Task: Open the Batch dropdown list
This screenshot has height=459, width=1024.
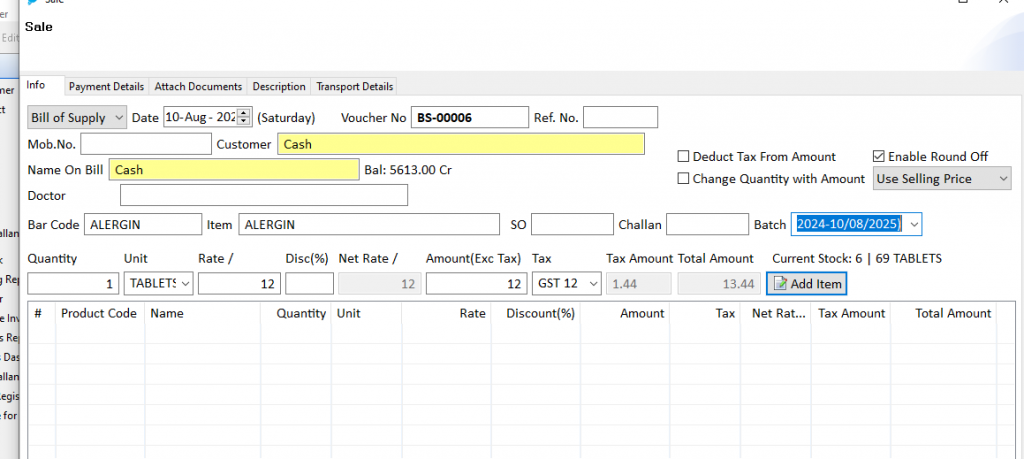Action: click(x=914, y=225)
